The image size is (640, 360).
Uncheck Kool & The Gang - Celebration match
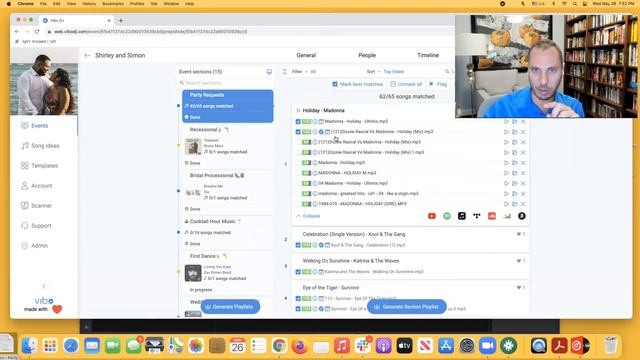tap(298, 245)
